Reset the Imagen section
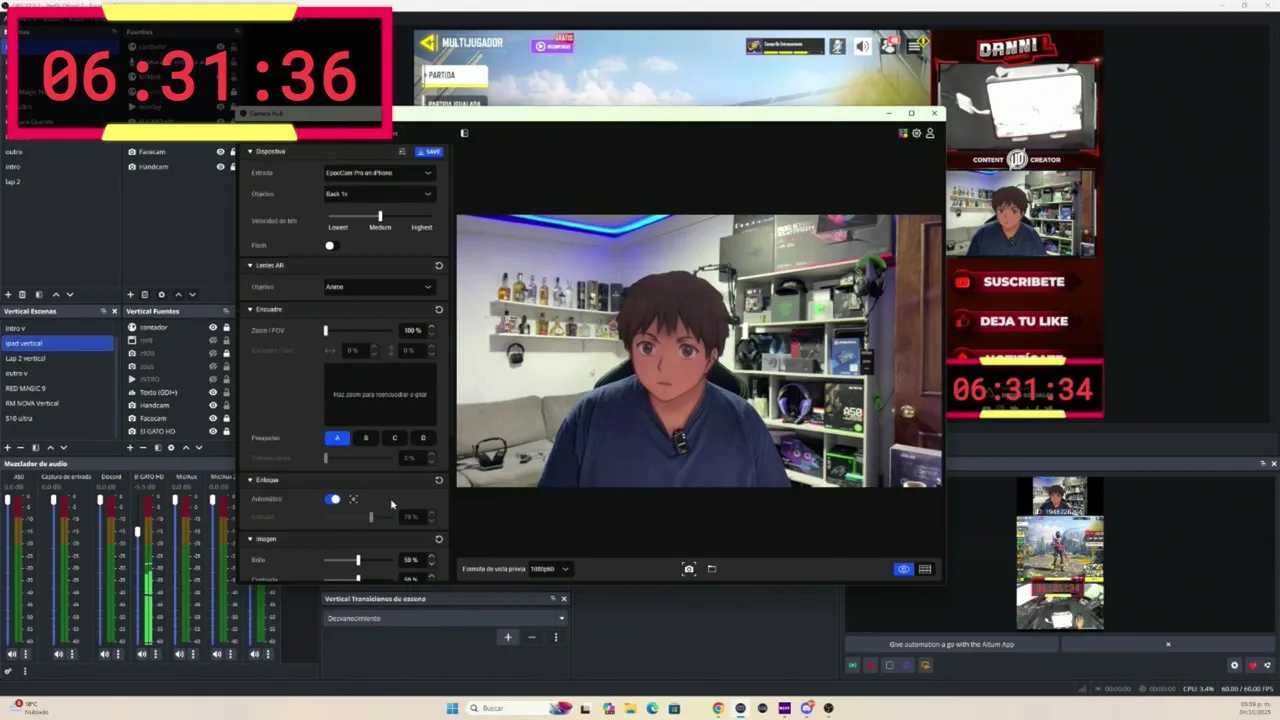The width and height of the screenshot is (1280, 720). point(438,539)
